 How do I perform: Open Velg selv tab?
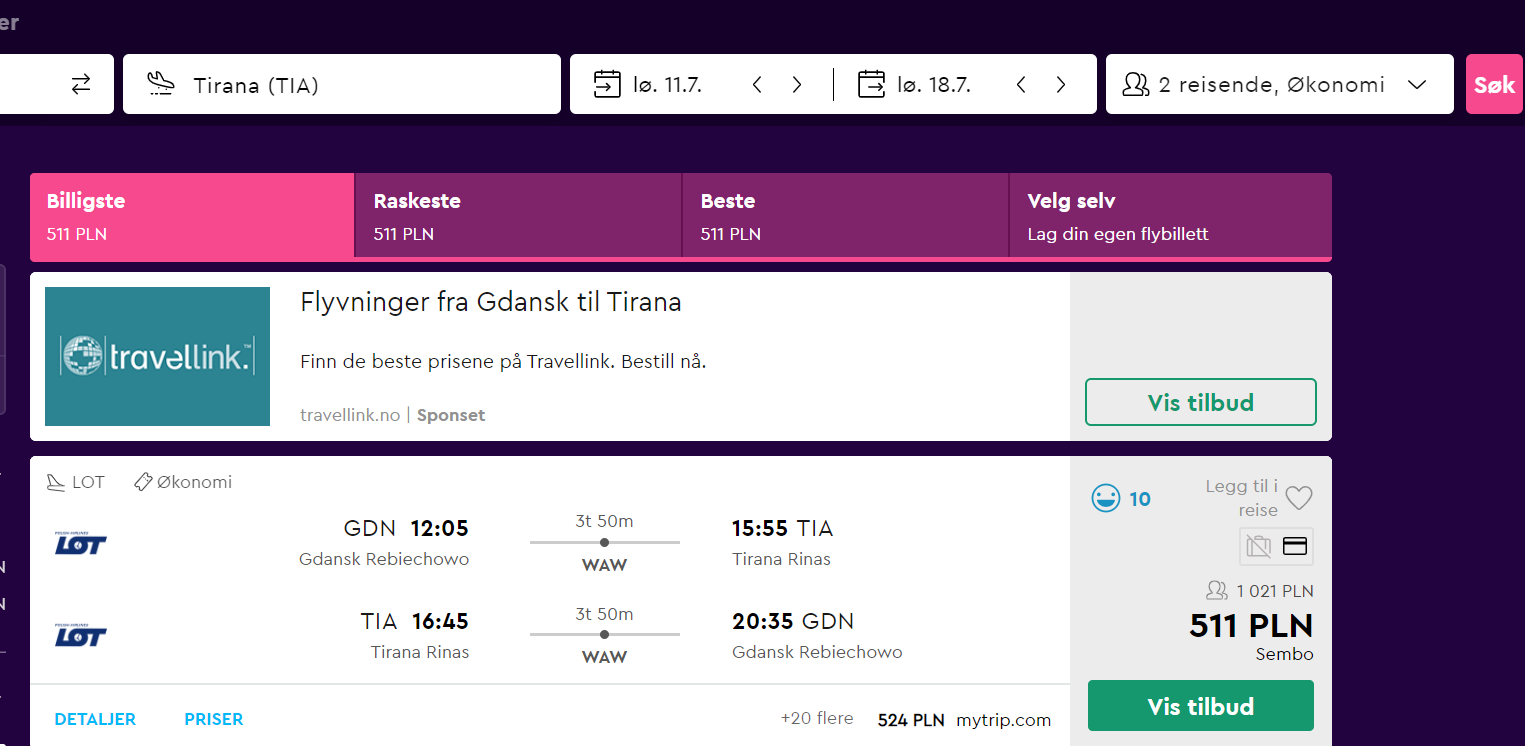coord(1170,216)
